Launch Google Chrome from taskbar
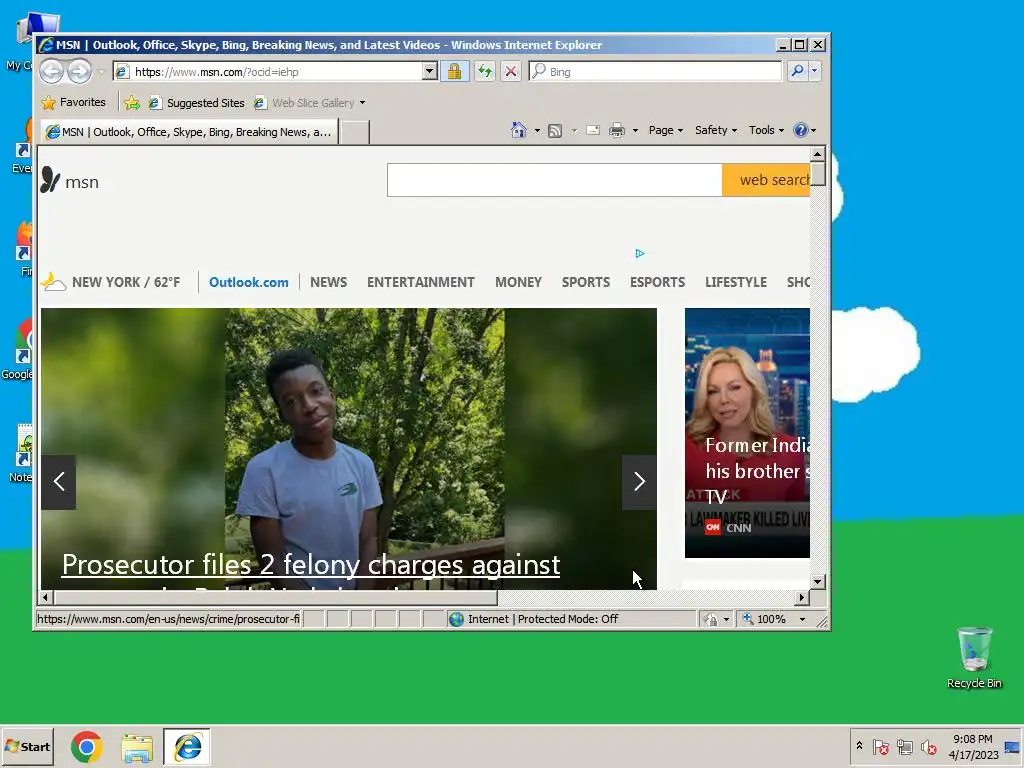1024x768 pixels. tap(86, 746)
